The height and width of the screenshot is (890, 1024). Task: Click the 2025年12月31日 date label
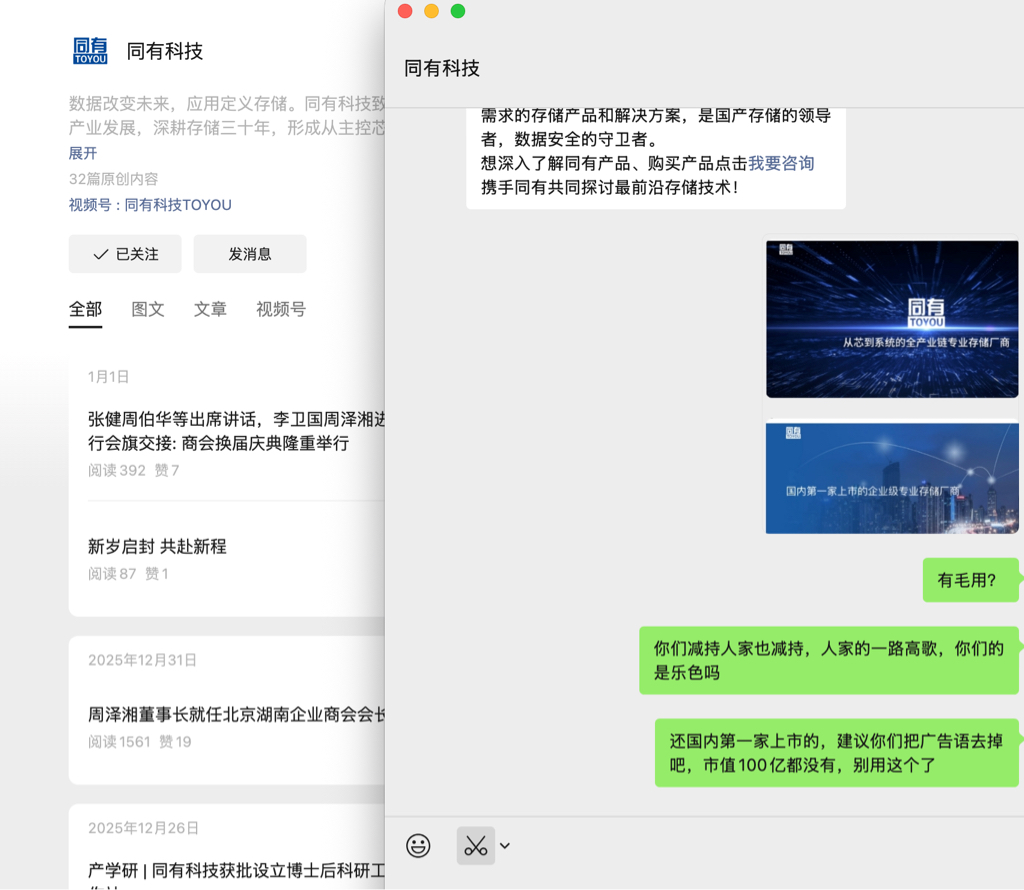pos(142,660)
